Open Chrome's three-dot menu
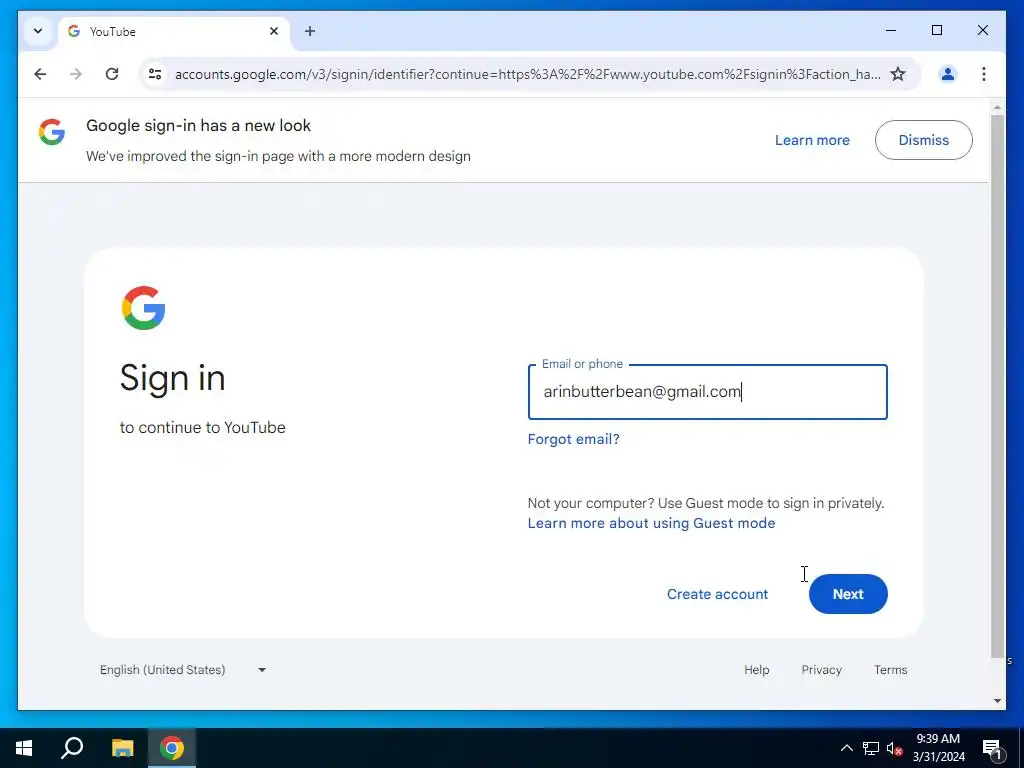 984,74
